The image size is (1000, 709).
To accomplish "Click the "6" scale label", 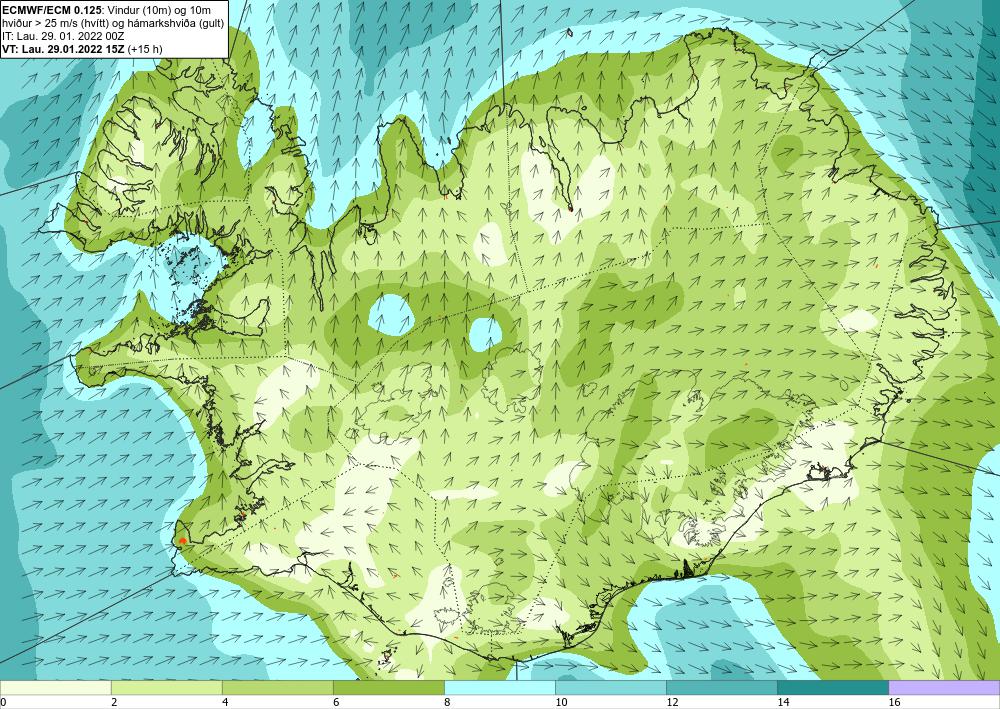I will [x=336, y=702].
